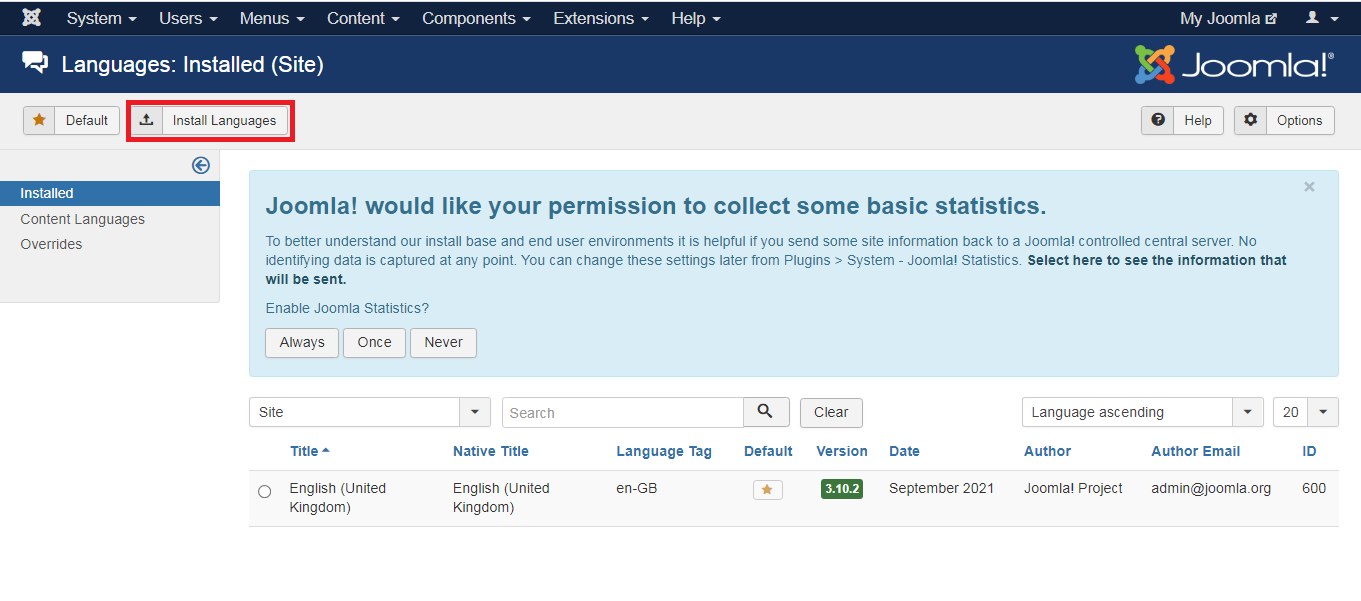
Task: Open the Options toolbar button
Action: (1284, 120)
